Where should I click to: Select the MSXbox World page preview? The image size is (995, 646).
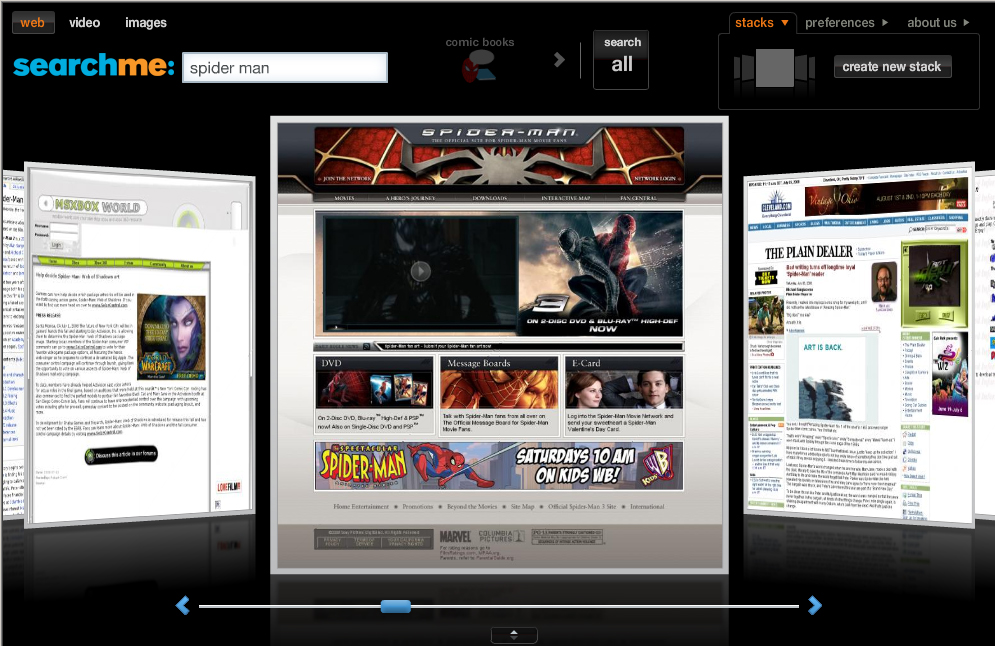point(140,346)
